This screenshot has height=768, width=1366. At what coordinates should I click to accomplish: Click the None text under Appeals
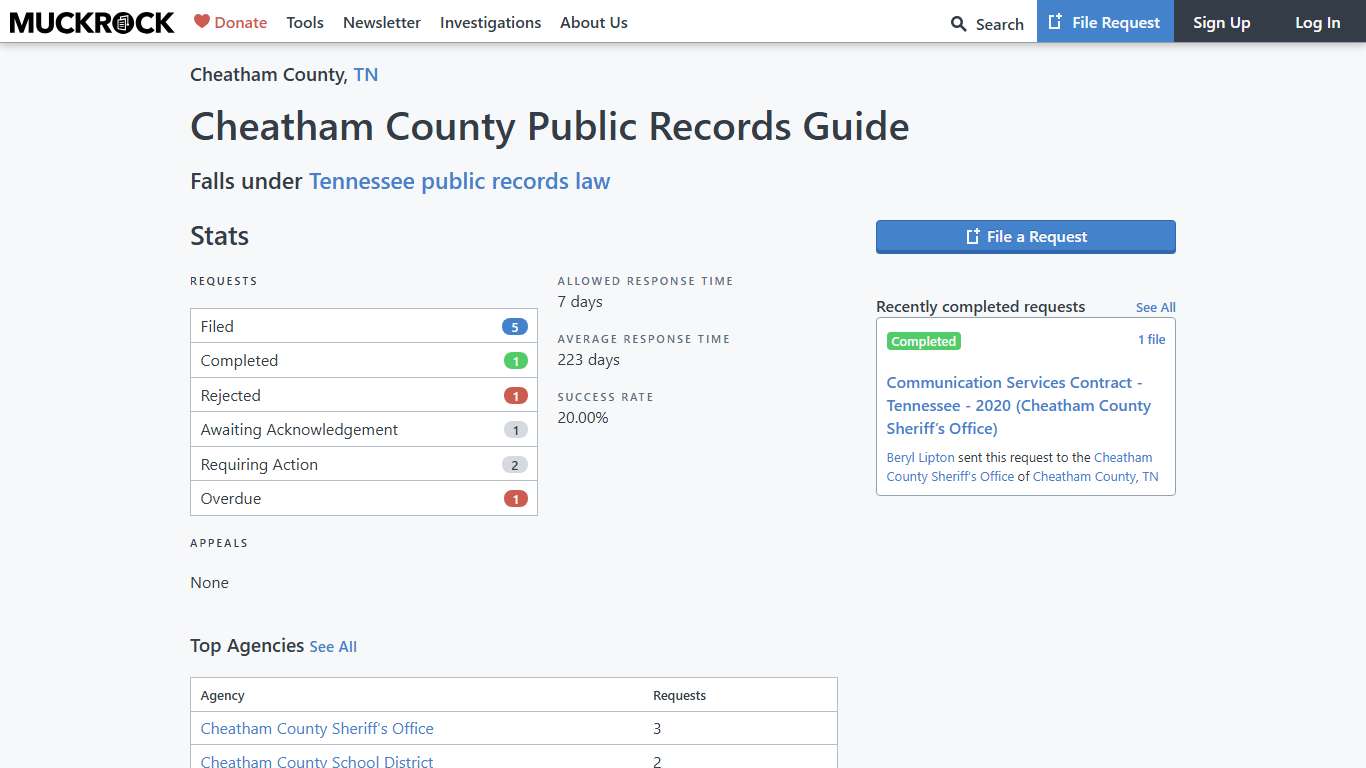[210, 583]
